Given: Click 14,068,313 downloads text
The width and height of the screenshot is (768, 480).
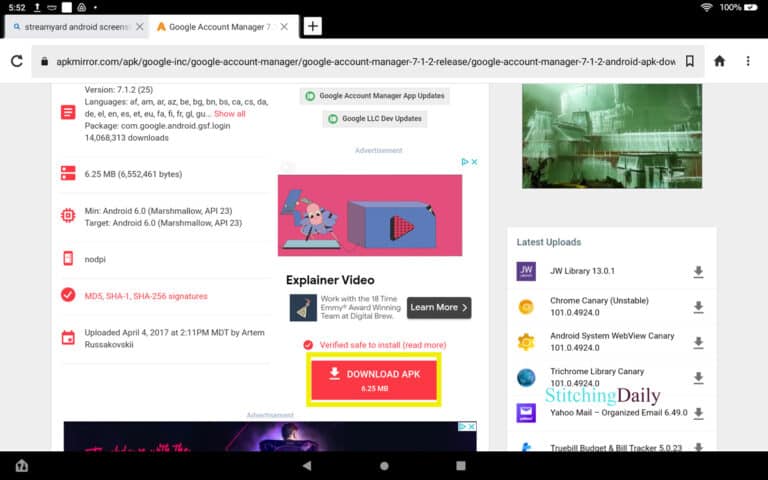Looking at the screenshot, I should point(126,138).
